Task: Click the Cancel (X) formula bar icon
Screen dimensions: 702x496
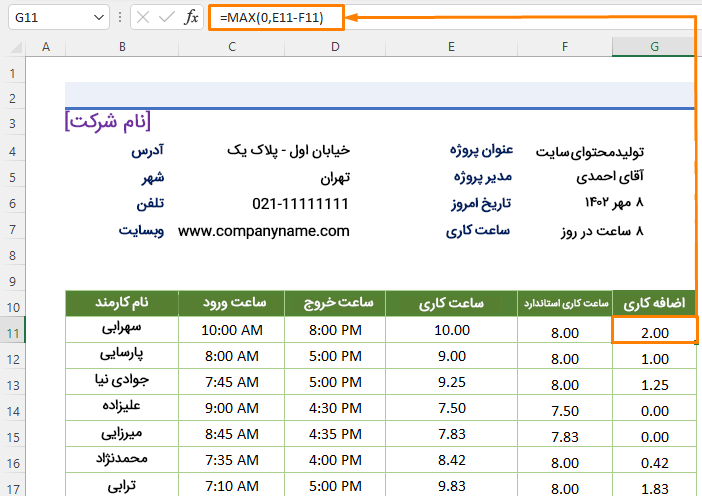Action: (x=143, y=17)
